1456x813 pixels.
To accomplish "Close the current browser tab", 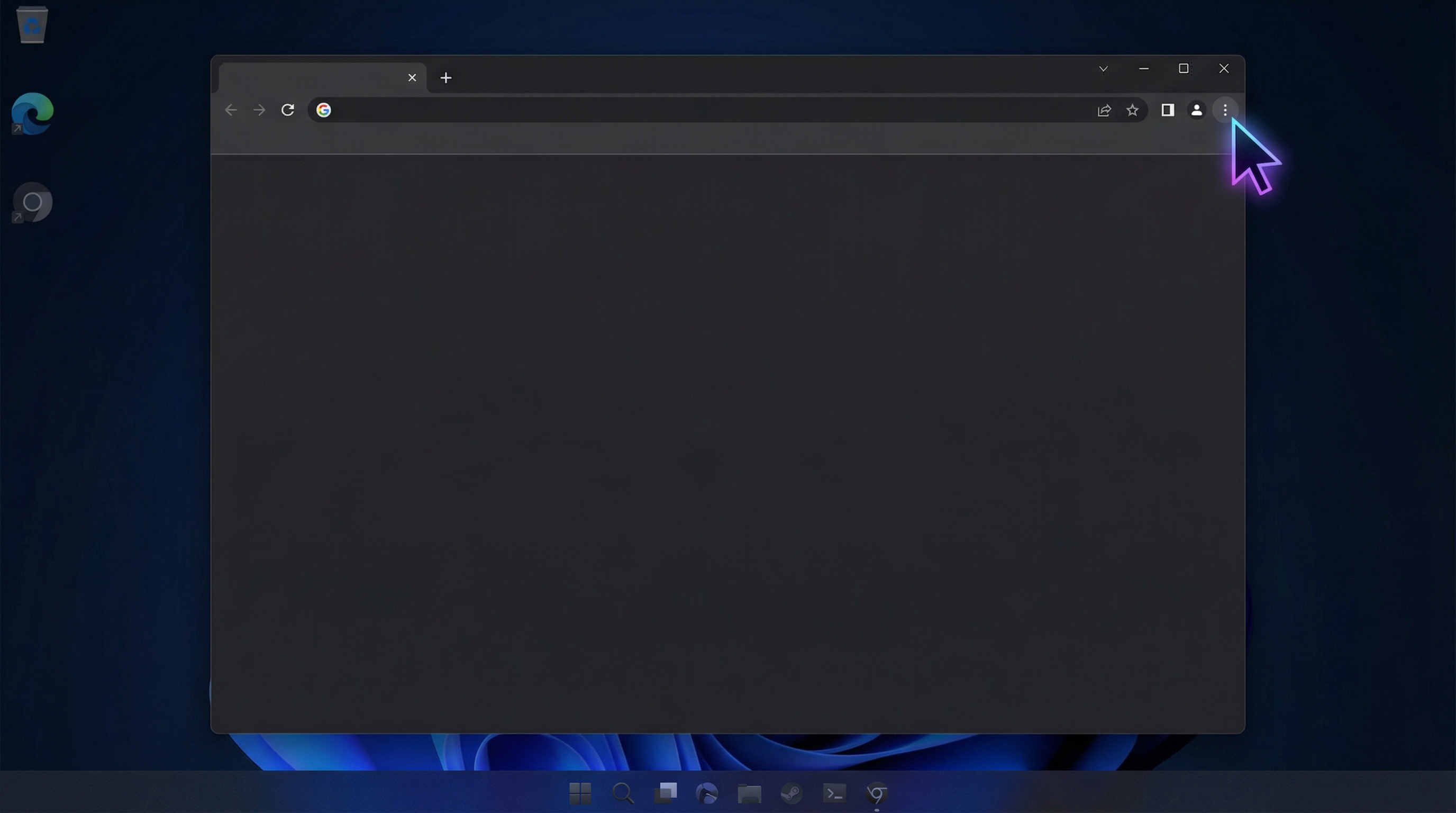I will click(412, 78).
